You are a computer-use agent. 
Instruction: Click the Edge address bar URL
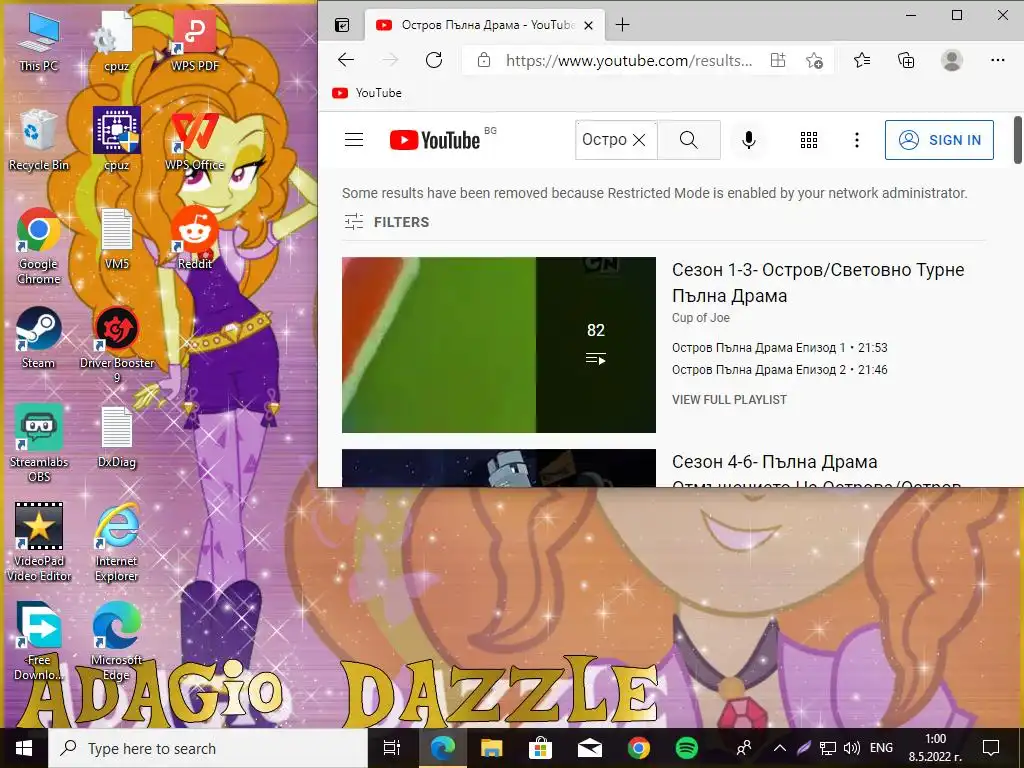[x=629, y=61]
